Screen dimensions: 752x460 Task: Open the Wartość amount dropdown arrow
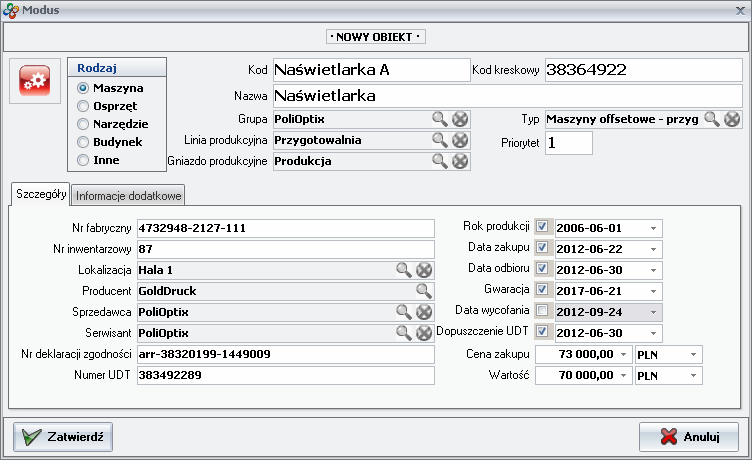tap(623, 376)
